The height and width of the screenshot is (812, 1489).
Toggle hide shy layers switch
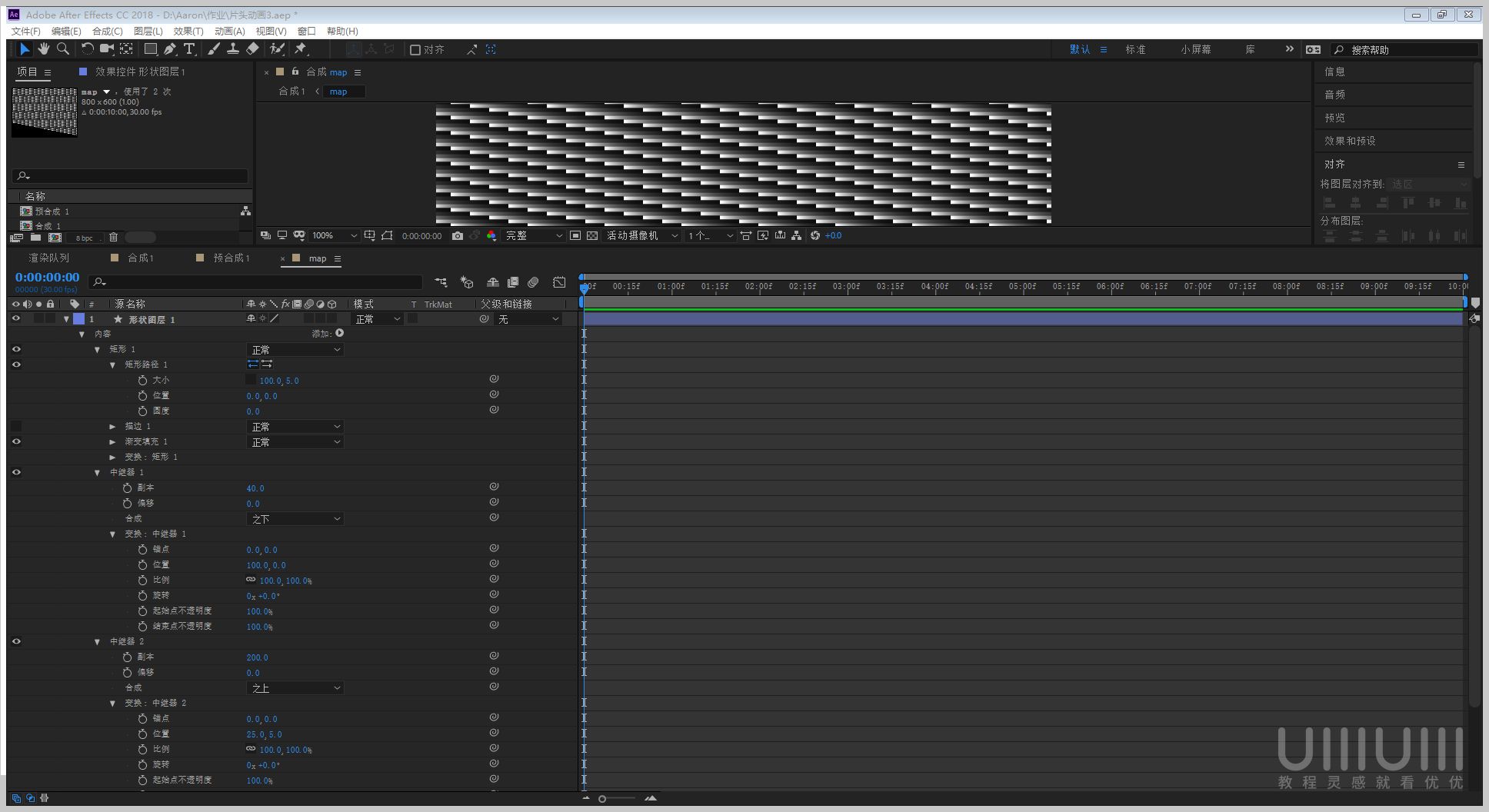tap(493, 282)
